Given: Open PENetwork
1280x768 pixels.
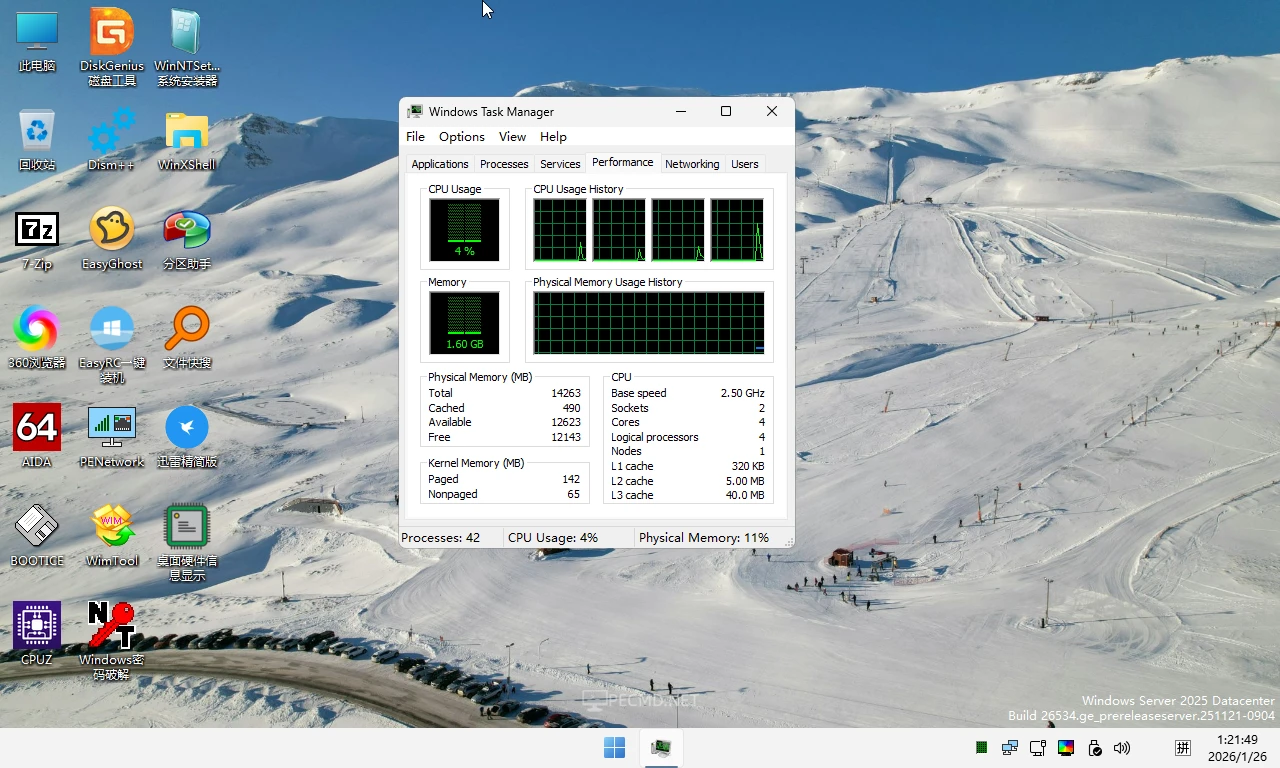Looking at the screenshot, I should (110, 425).
